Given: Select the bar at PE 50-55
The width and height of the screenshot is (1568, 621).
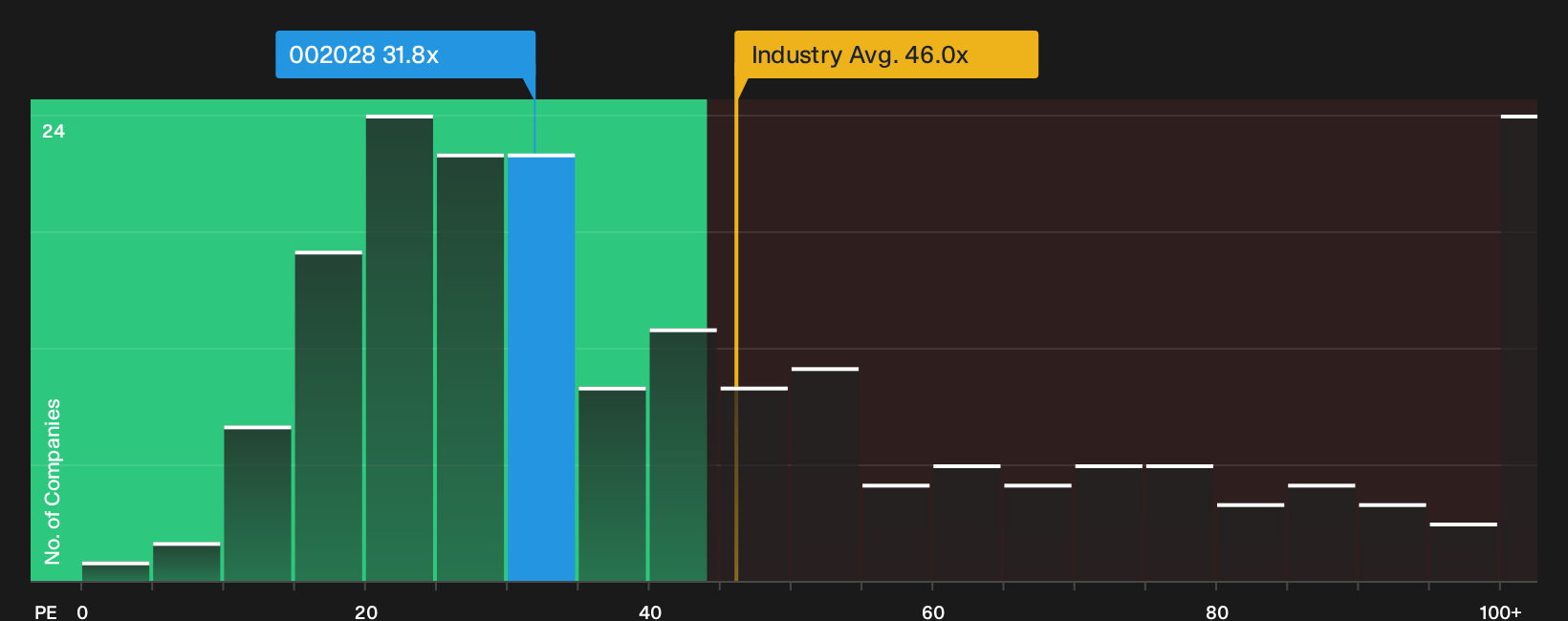Looking at the screenshot, I should (825, 474).
